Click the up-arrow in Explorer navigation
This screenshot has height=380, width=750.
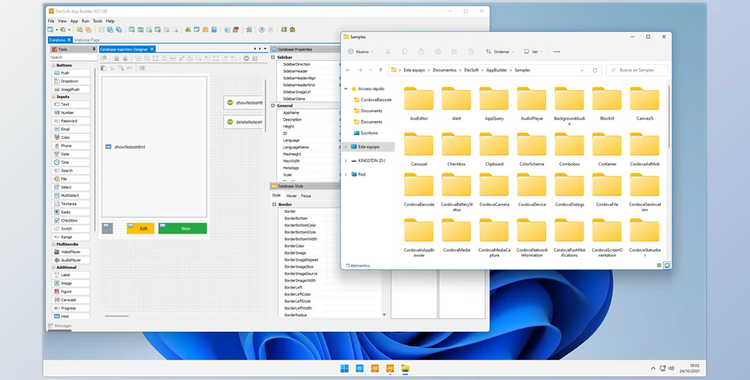[x=380, y=70]
